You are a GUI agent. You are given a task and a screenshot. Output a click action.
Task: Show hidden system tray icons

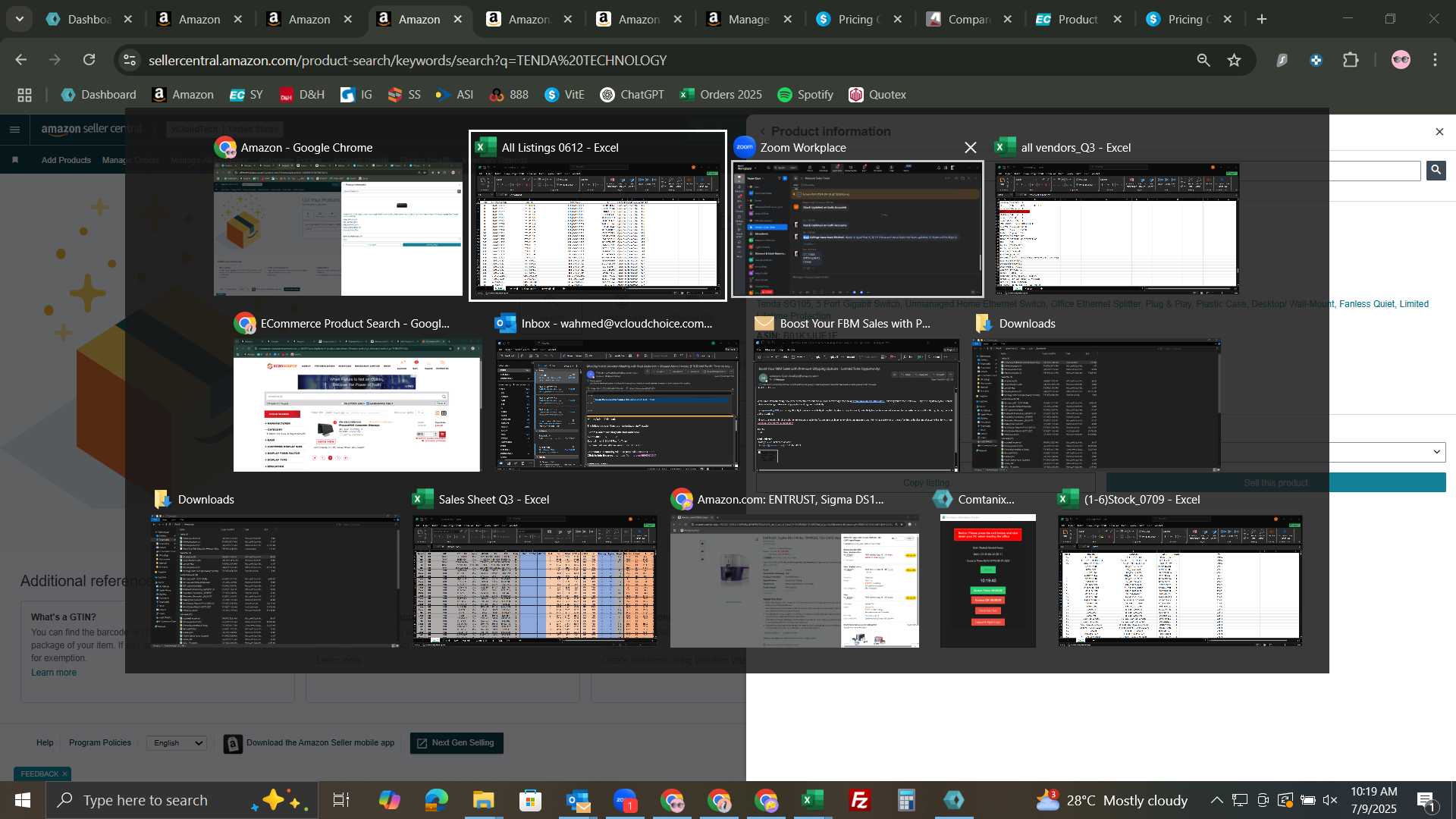(x=1216, y=800)
